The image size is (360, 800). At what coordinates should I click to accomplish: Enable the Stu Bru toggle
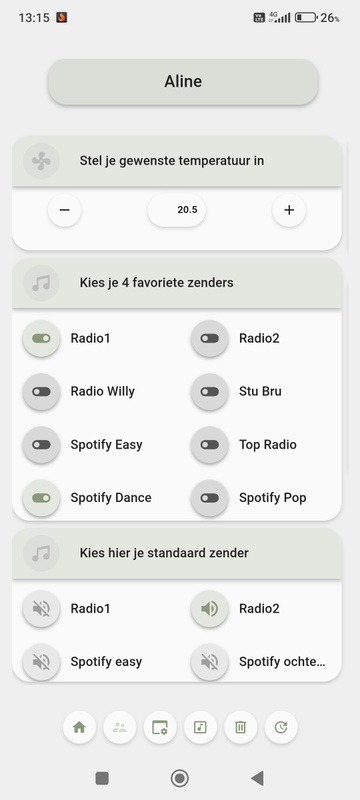pos(210,391)
